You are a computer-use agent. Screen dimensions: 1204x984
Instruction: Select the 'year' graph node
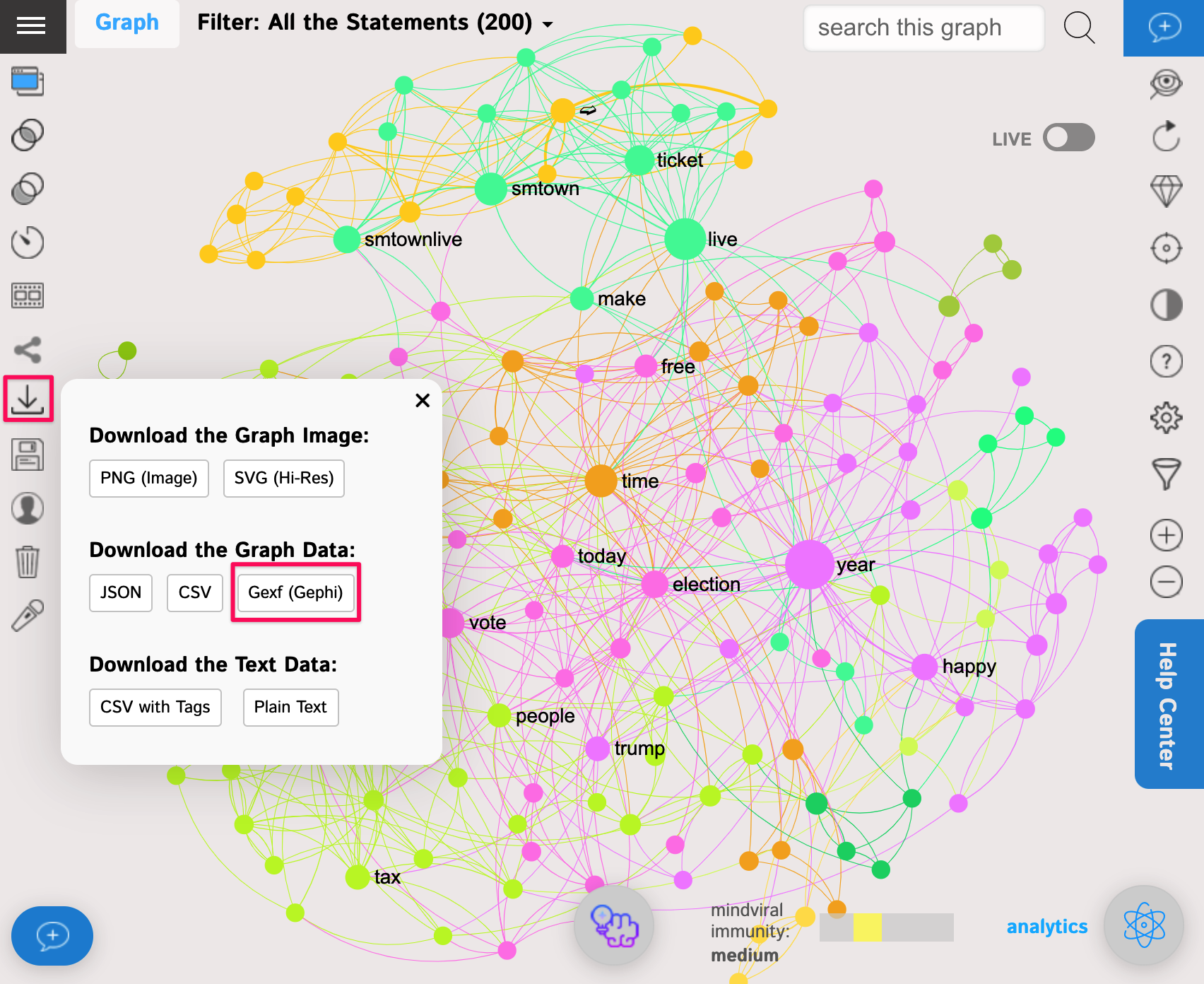(810, 565)
